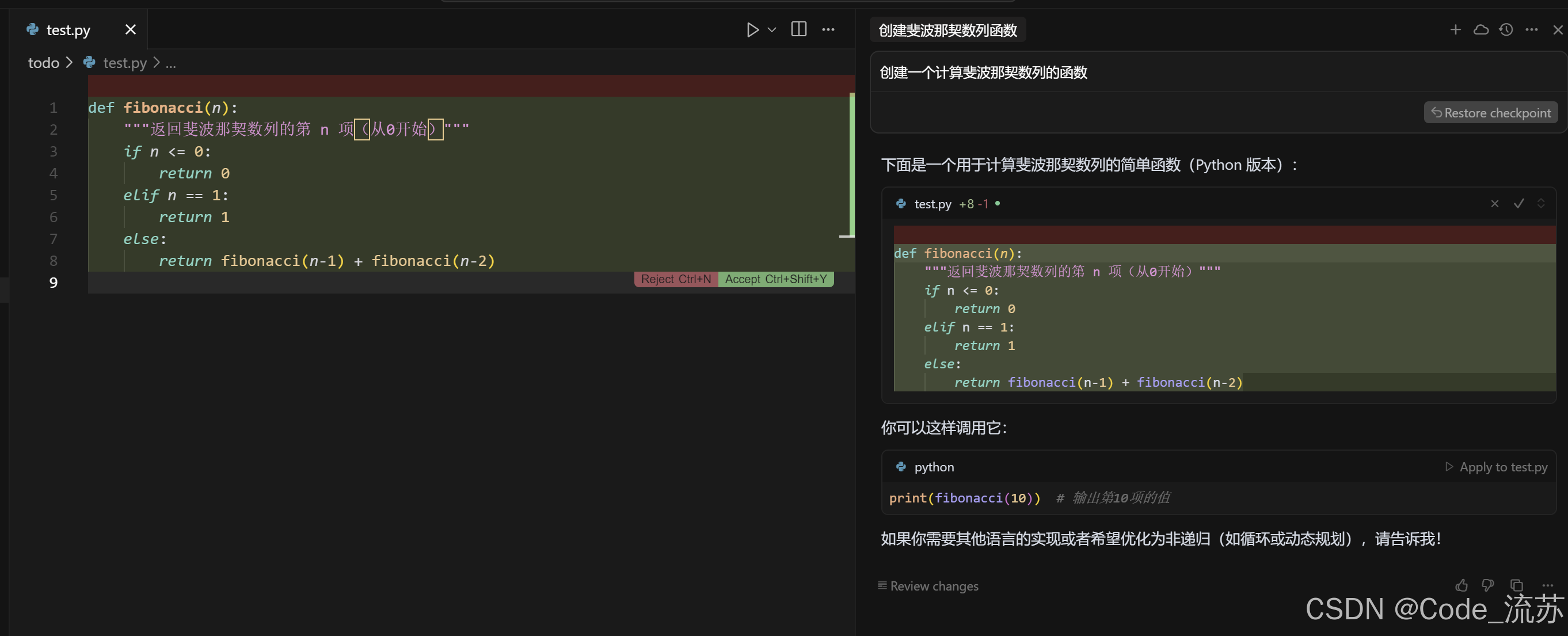Image resolution: width=1568 pixels, height=636 pixels.
Task: Click the Reject Ctrl+N button
Action: point(676,279)
